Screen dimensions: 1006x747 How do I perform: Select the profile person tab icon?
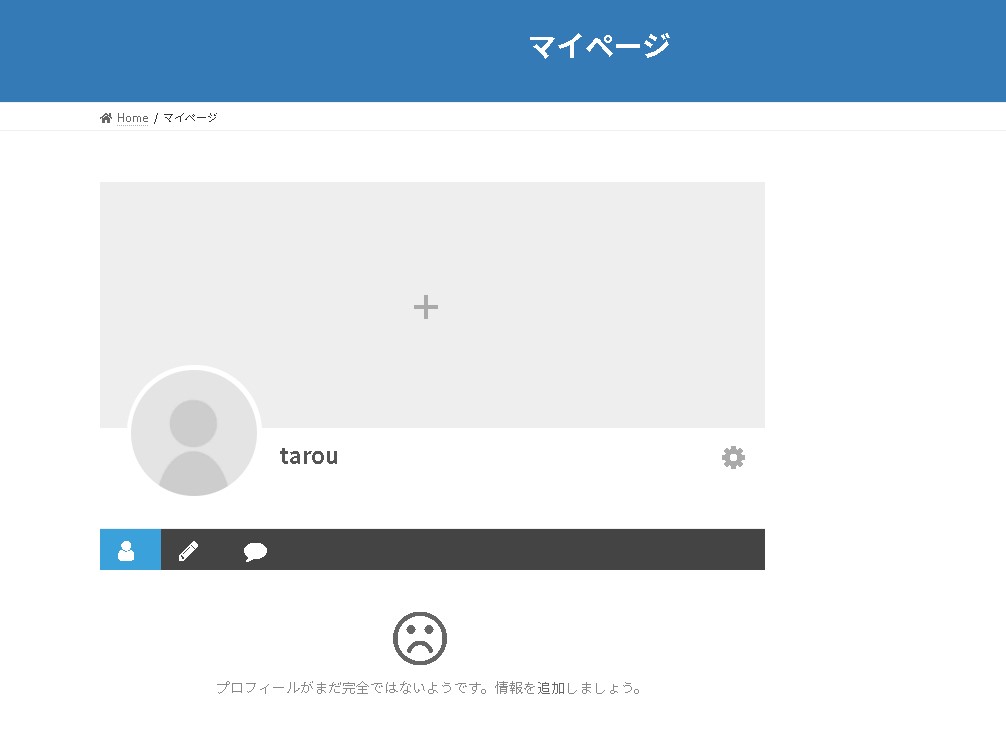(x=127, y=551)
